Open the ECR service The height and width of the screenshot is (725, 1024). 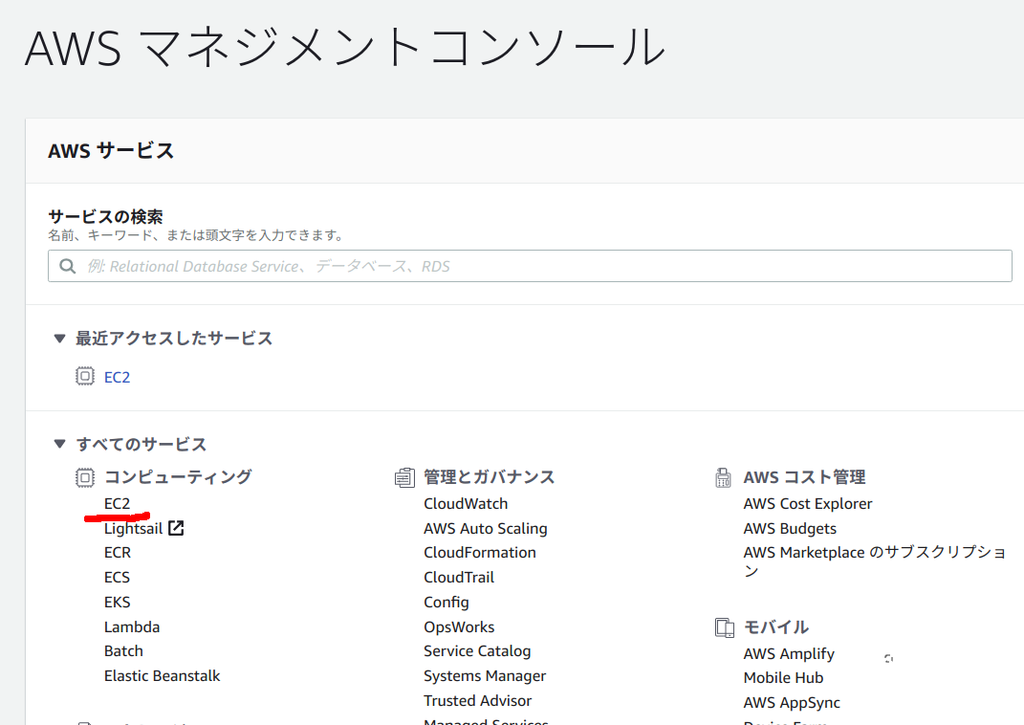118,553
